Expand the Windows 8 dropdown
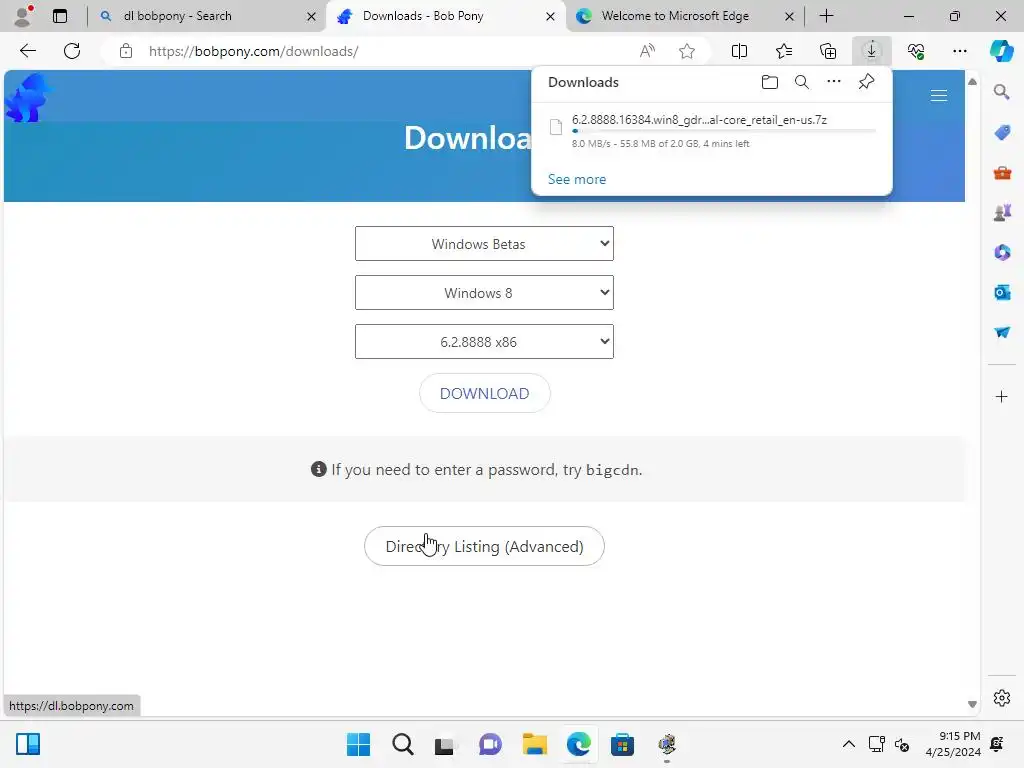 pyautogui.click(x=484, y=293)
